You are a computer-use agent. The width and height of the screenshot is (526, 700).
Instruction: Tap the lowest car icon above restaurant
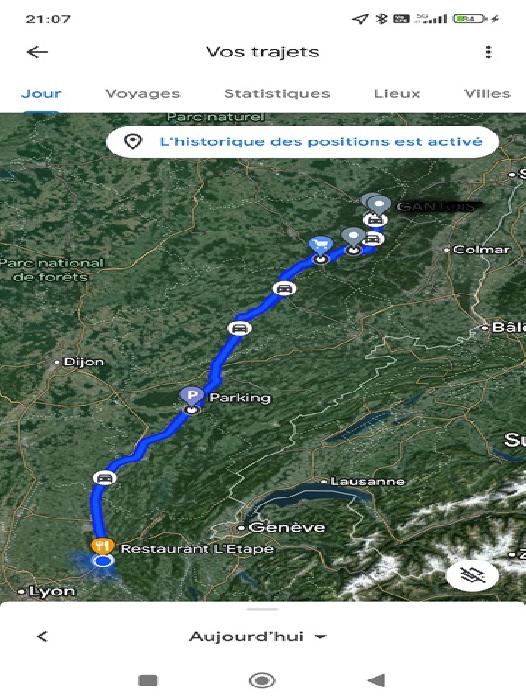point(104,478)
